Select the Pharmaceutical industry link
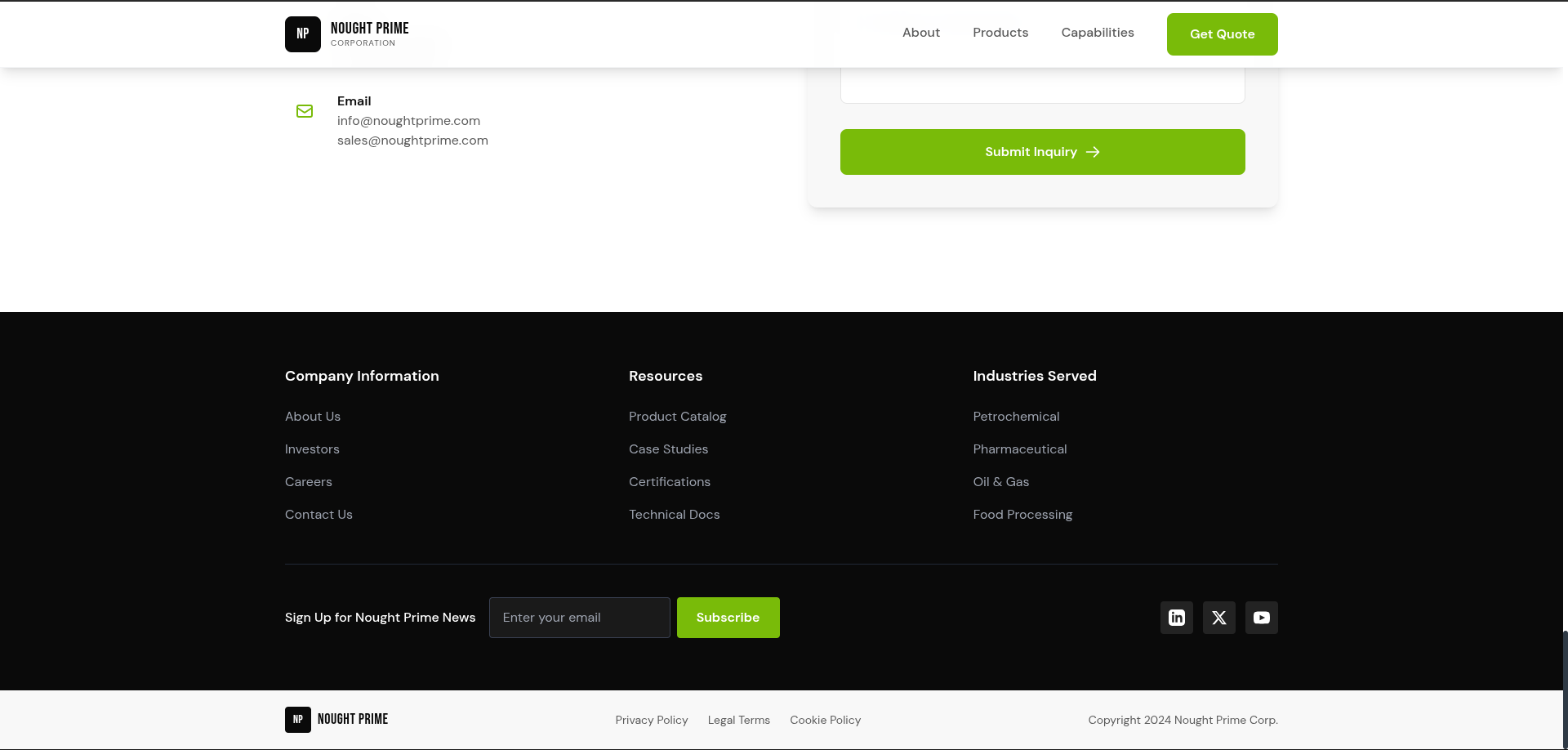 [1019, 449]
